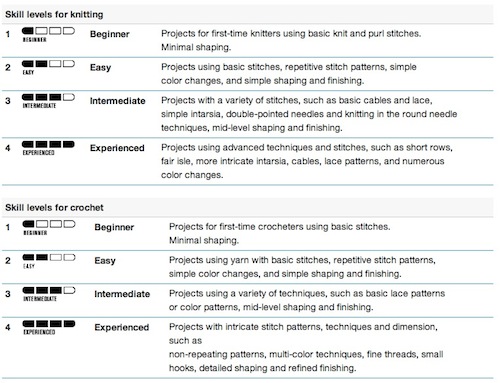
Task: Click the crochet Experienced skill bar icon
Action: click(49, 327)
